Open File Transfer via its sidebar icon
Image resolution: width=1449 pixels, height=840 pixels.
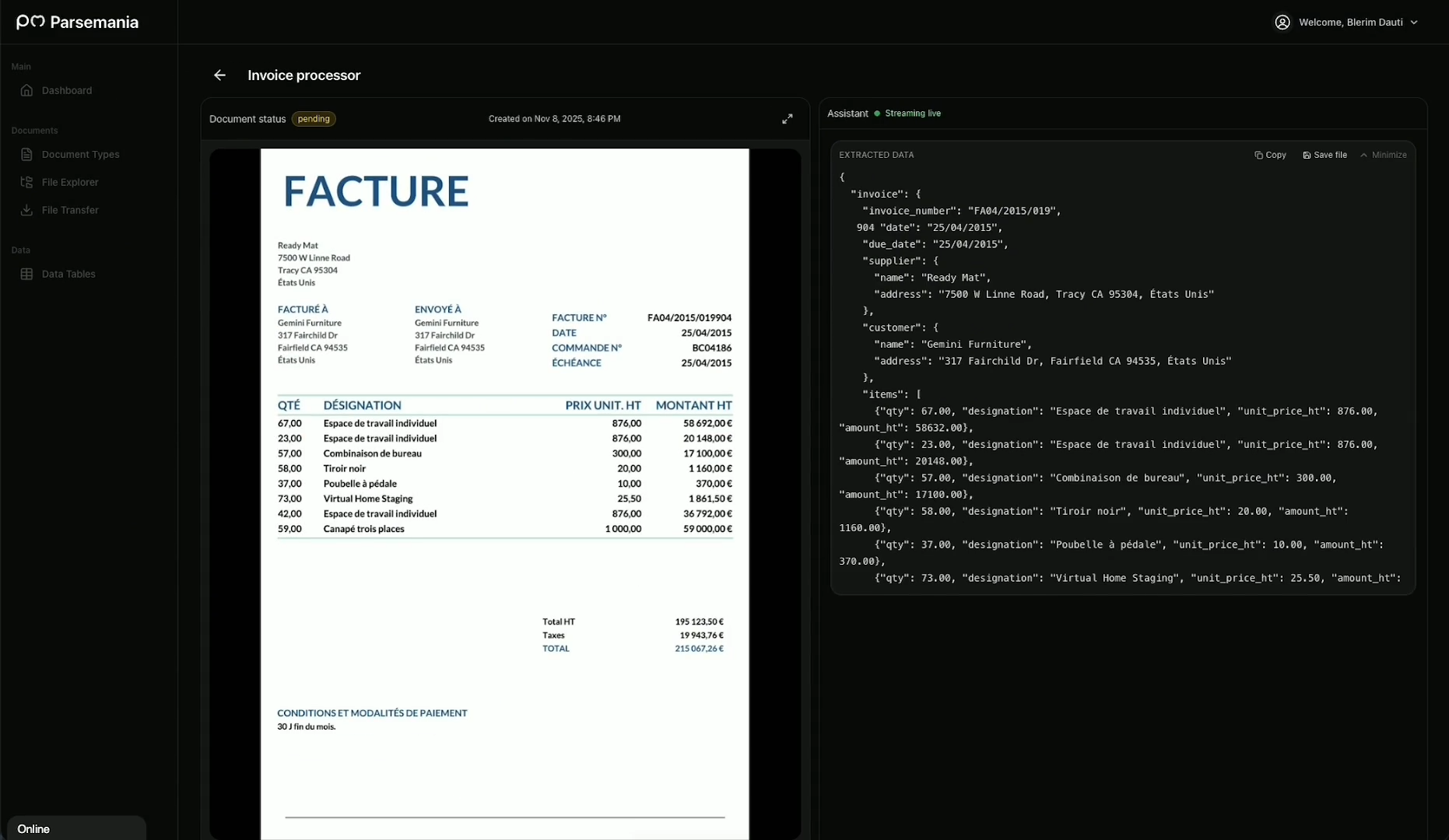point(27,210)
